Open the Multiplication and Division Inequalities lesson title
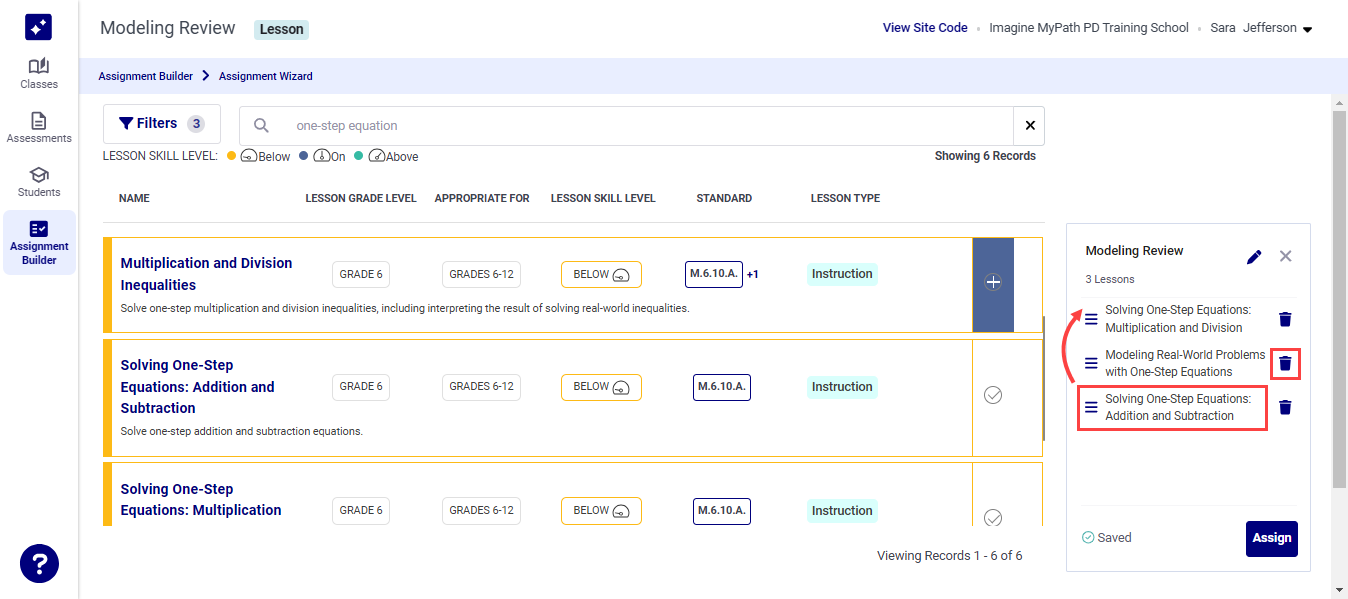This screenshot has height=599, width=1348. coord(206,274)
